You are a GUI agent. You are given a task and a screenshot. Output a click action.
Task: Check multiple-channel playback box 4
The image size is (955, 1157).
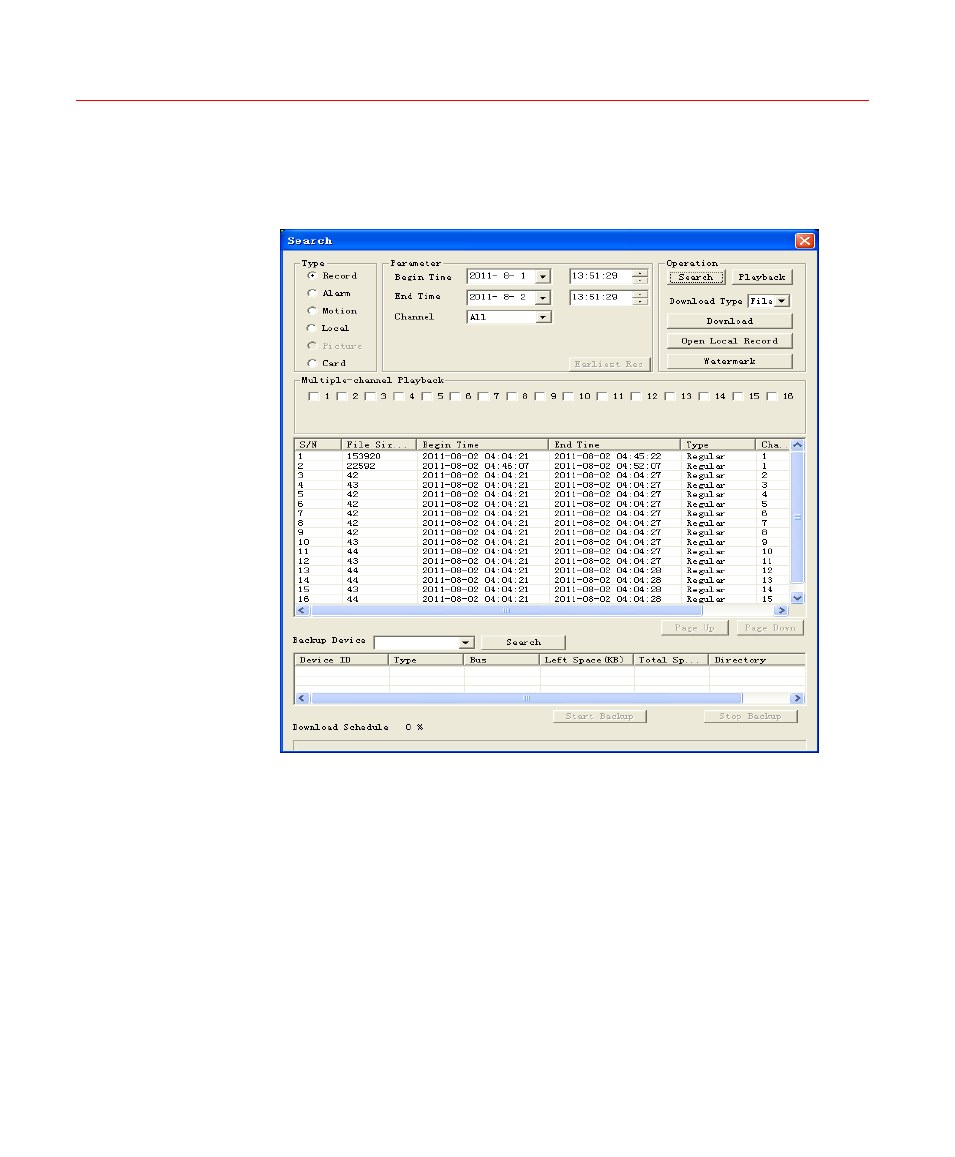click(399, 396)
